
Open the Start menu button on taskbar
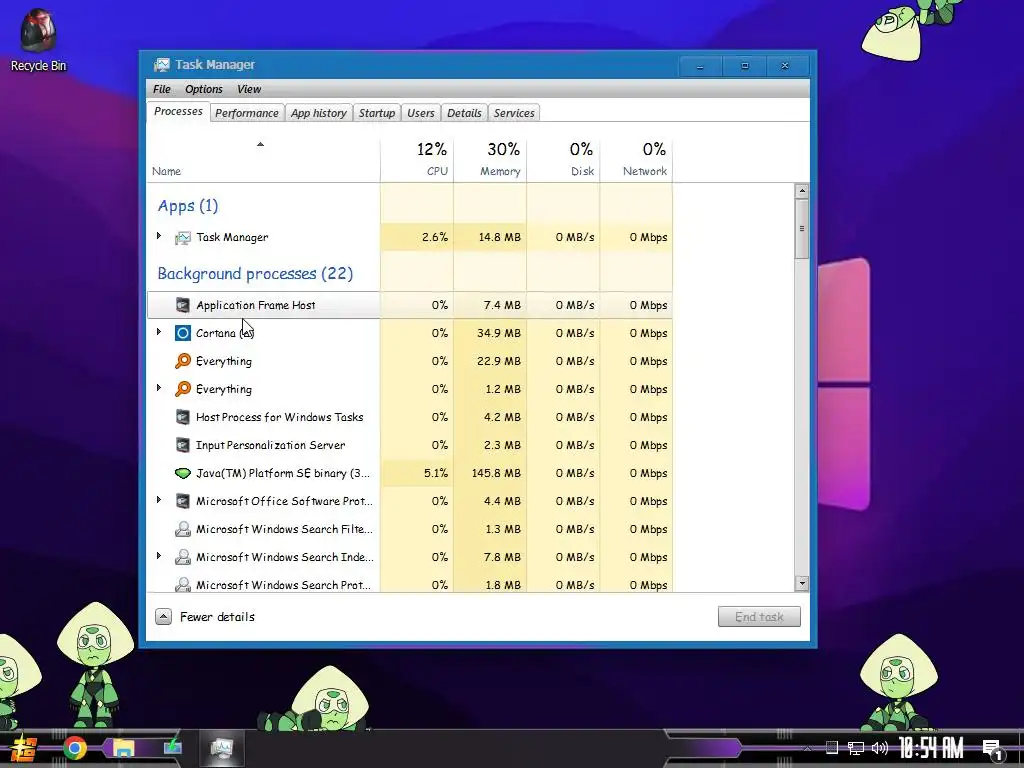[x=23, y=748]
